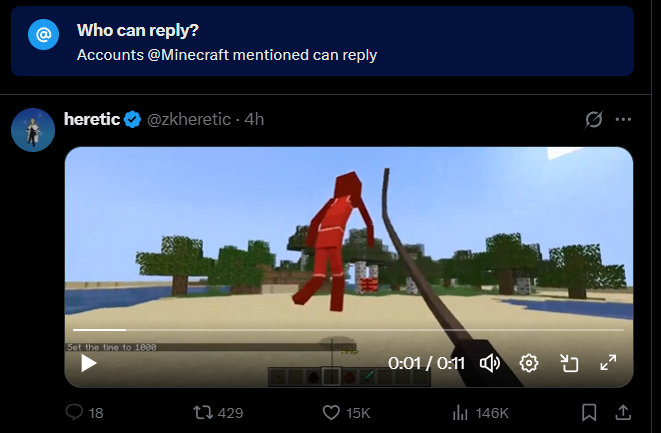This screenshot has width=661, height=433.
Task: Play the Minecraft video
Action: [x=89, y=363]
